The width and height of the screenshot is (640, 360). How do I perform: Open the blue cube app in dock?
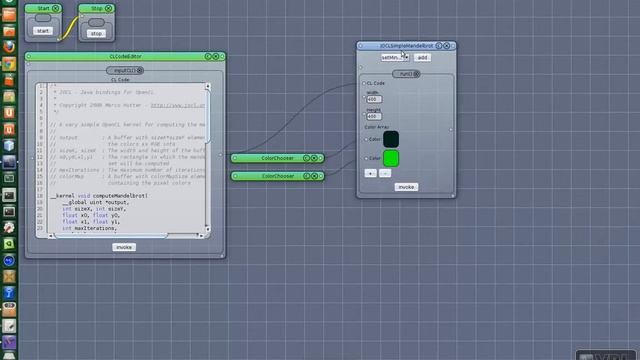pos(9,146)
